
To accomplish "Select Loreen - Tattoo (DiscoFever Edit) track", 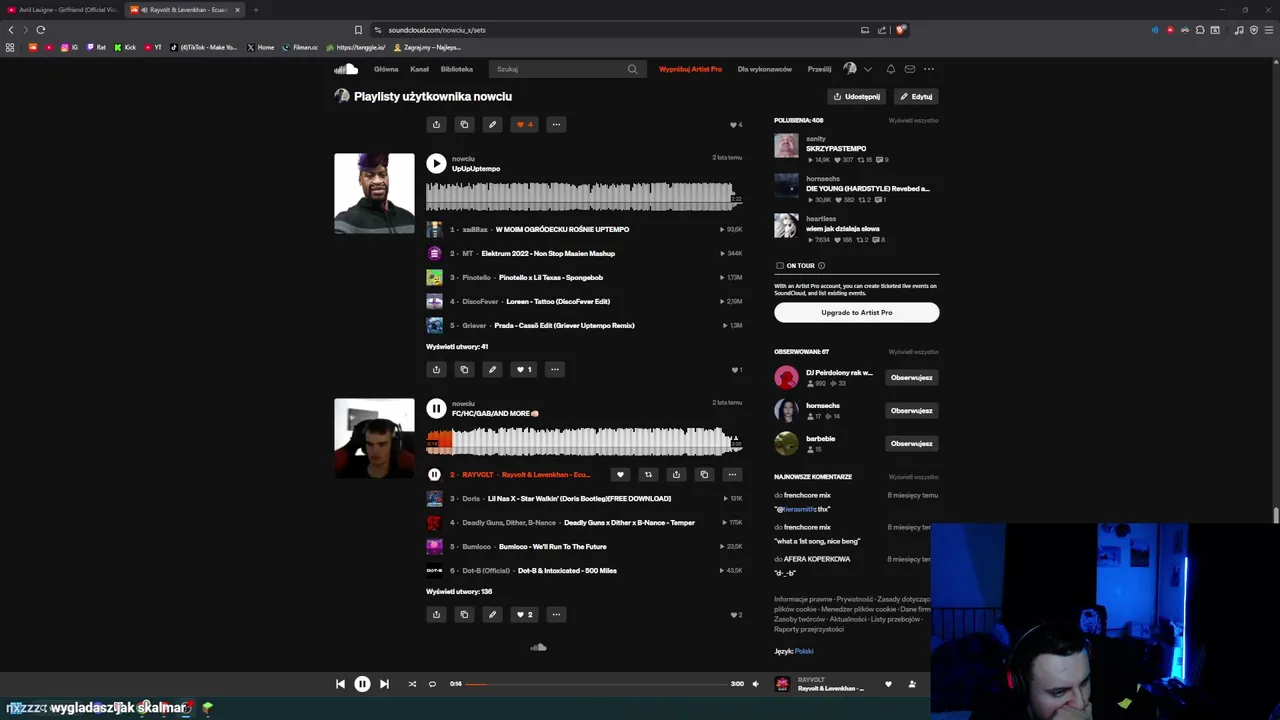I will click(x=558, y=301).
